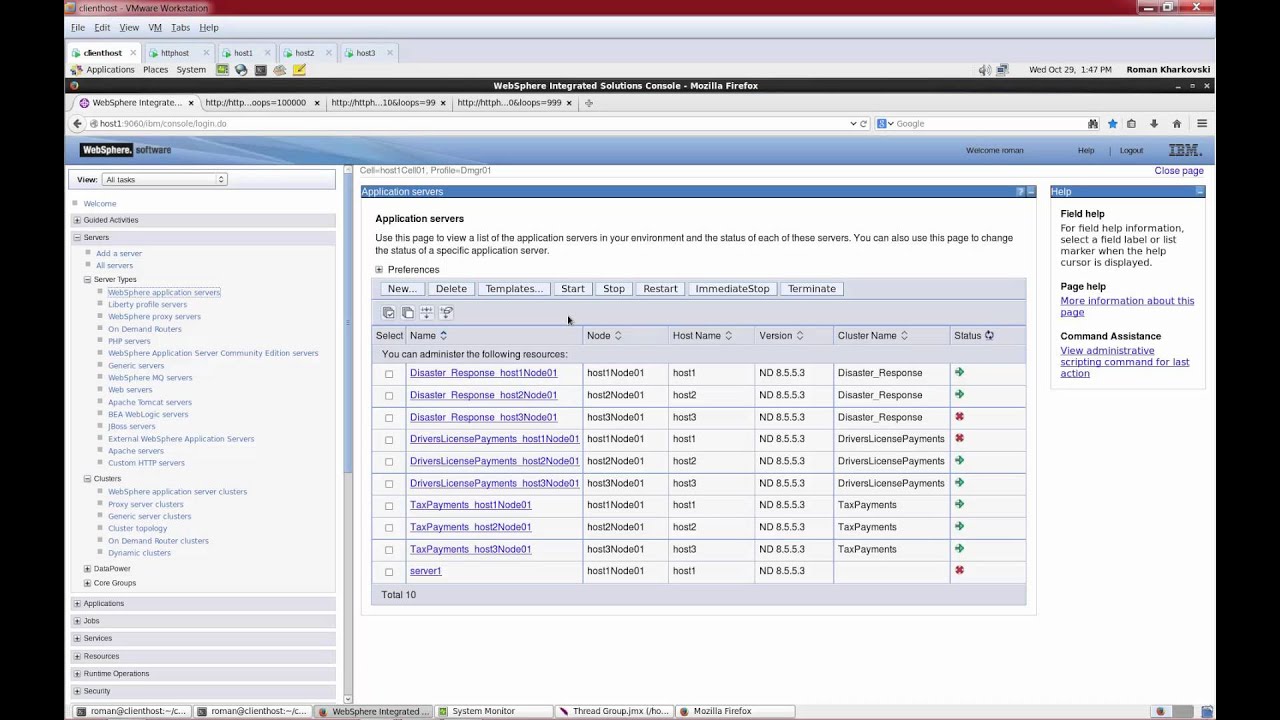1280x720 pixels.
Task: Click the Deselect All items icon
Action: [408, 313]
